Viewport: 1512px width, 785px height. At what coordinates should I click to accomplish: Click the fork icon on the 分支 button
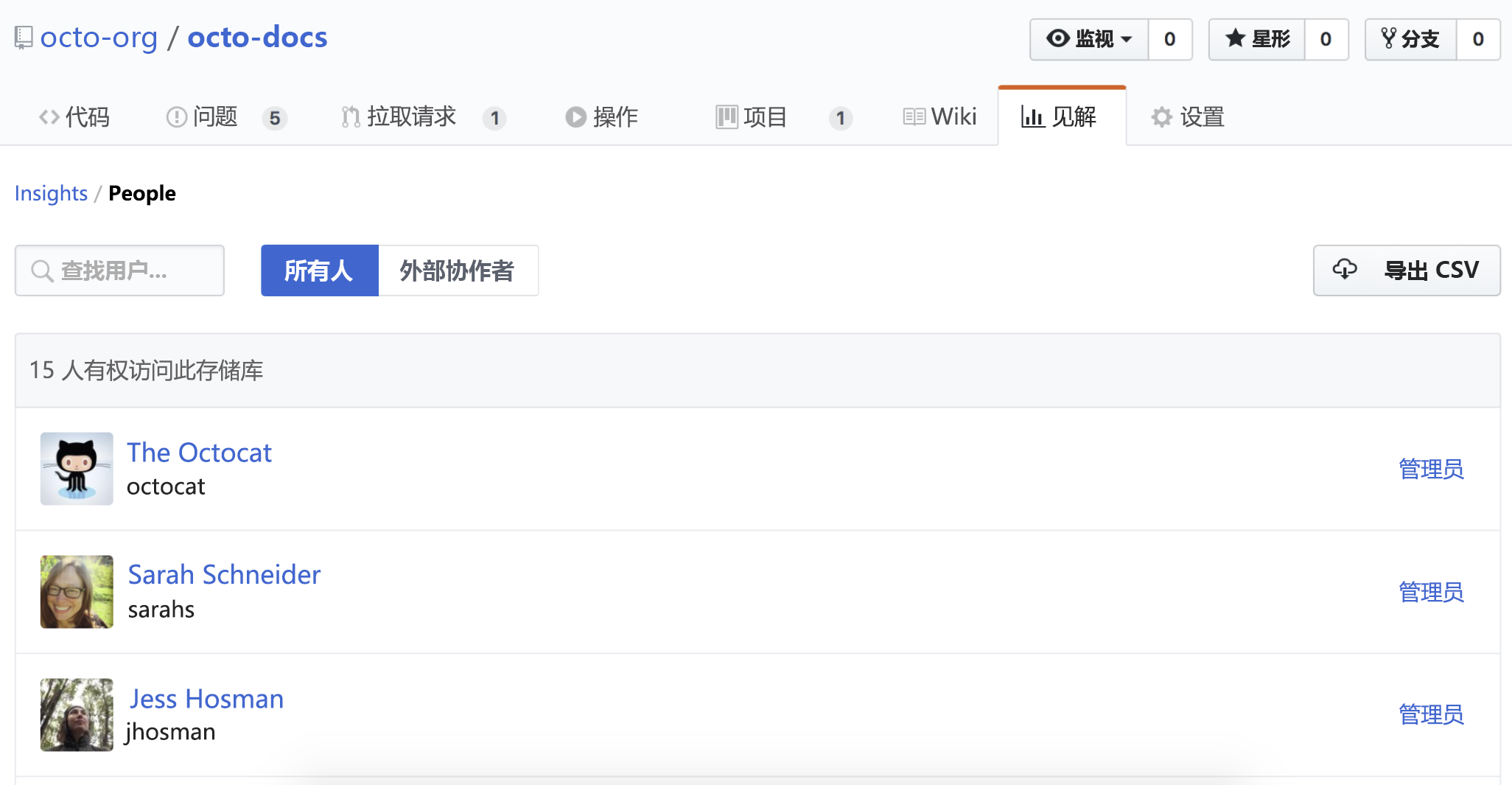pyautogui.click(x=1390, y=38)
